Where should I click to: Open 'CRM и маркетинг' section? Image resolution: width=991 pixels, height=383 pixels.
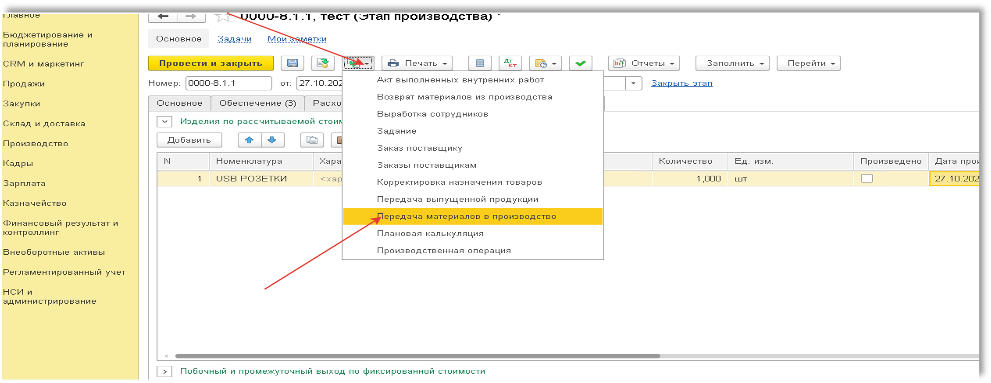[44, 64]
